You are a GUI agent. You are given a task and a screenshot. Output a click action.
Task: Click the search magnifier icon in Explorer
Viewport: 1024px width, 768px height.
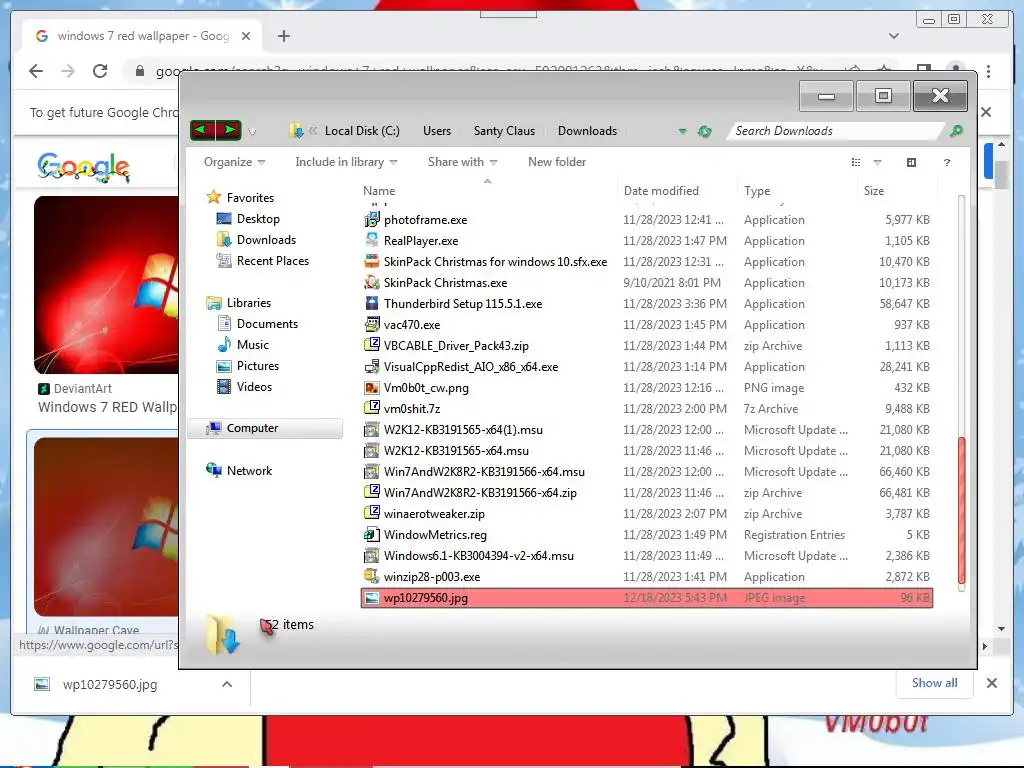[x=956, y=131]
